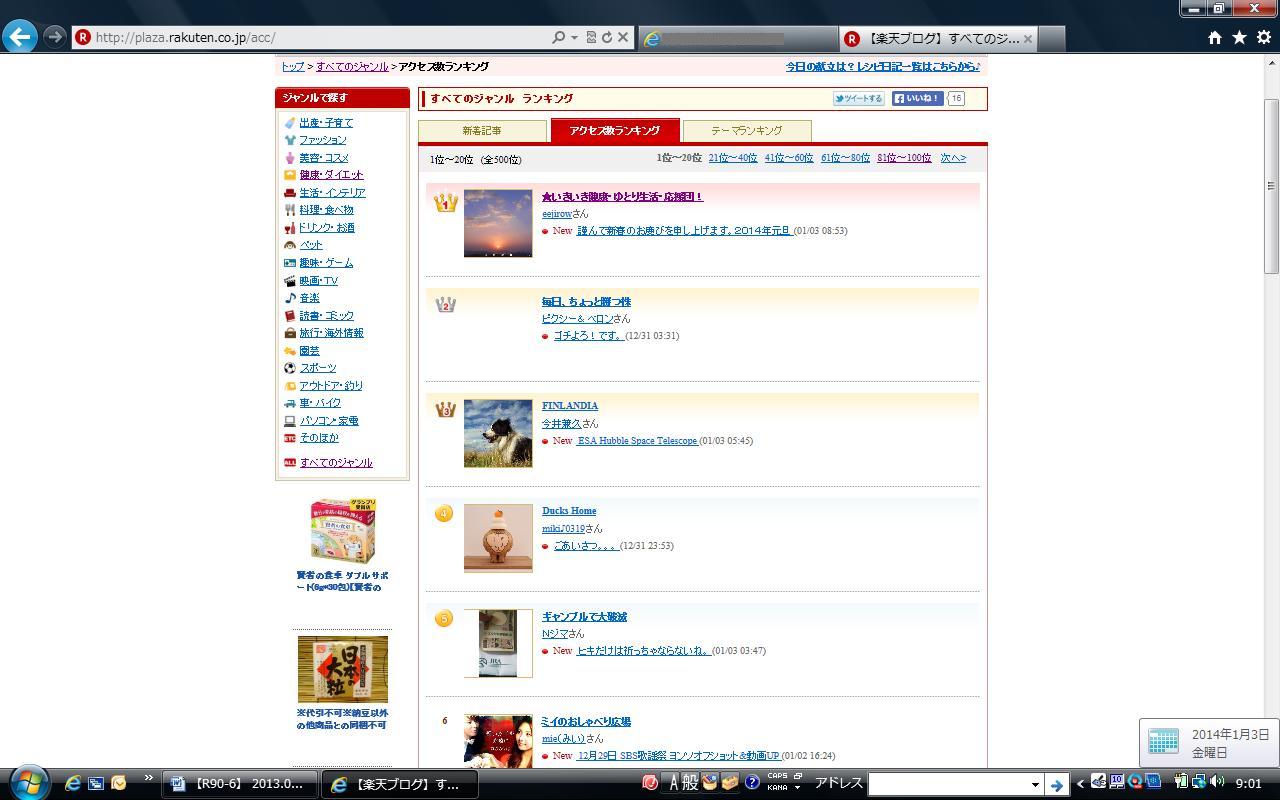Expand hidden system tray icons chevron
The image size is (1280, 800).
pyautogui.click(x=1079, y=784)
